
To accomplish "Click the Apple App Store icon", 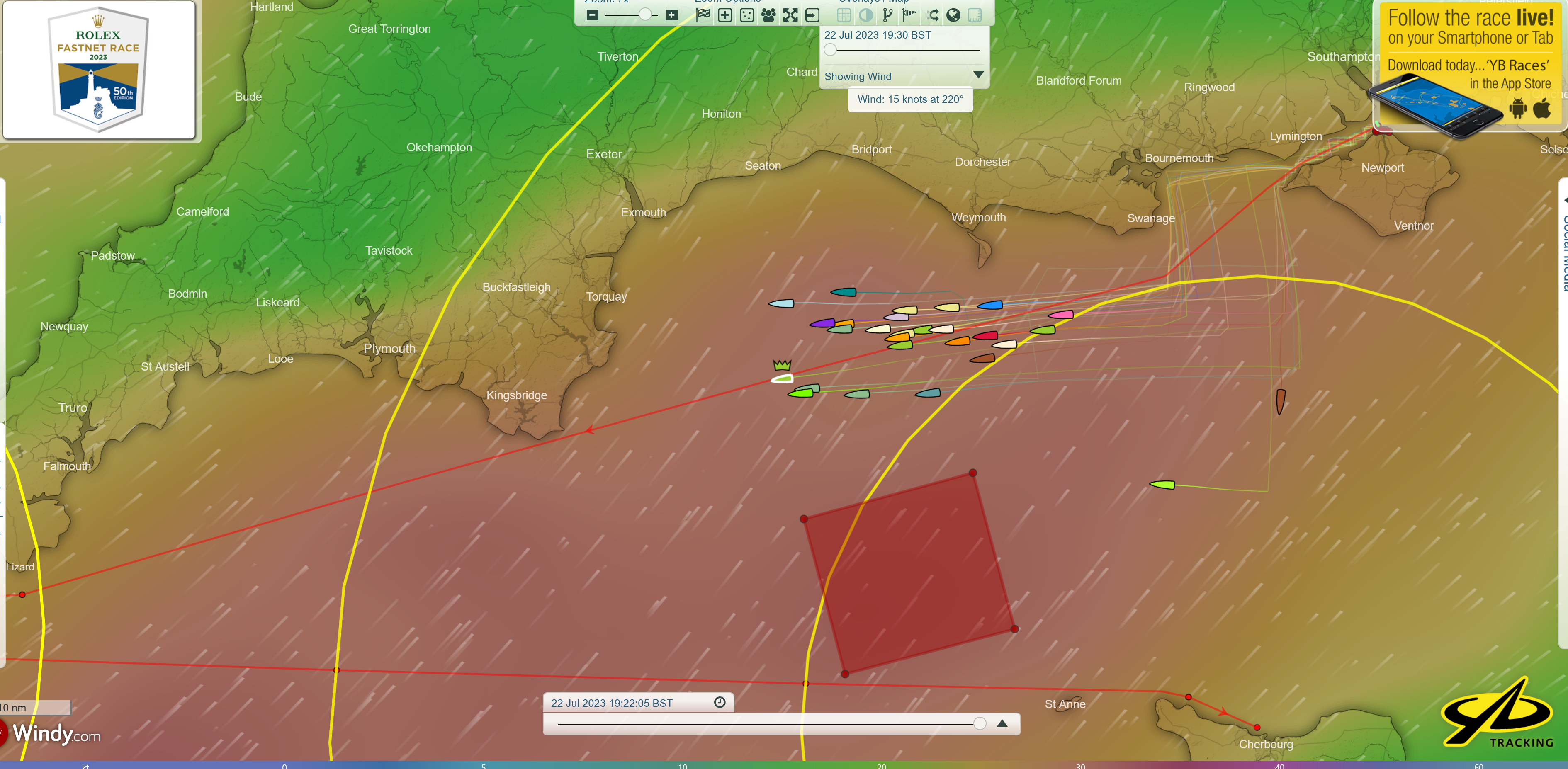I will coord(1542,109).
